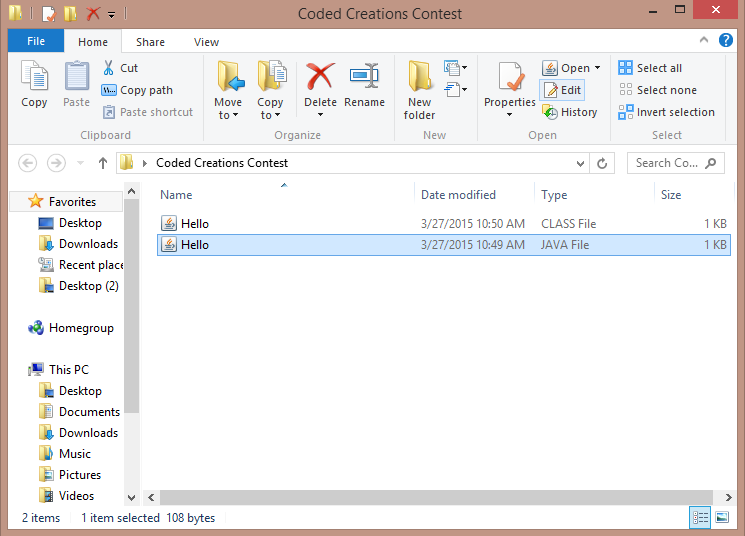The image size is (745, 536).
Task: Go forward with the Forward arrow
Action: point(56,163)
